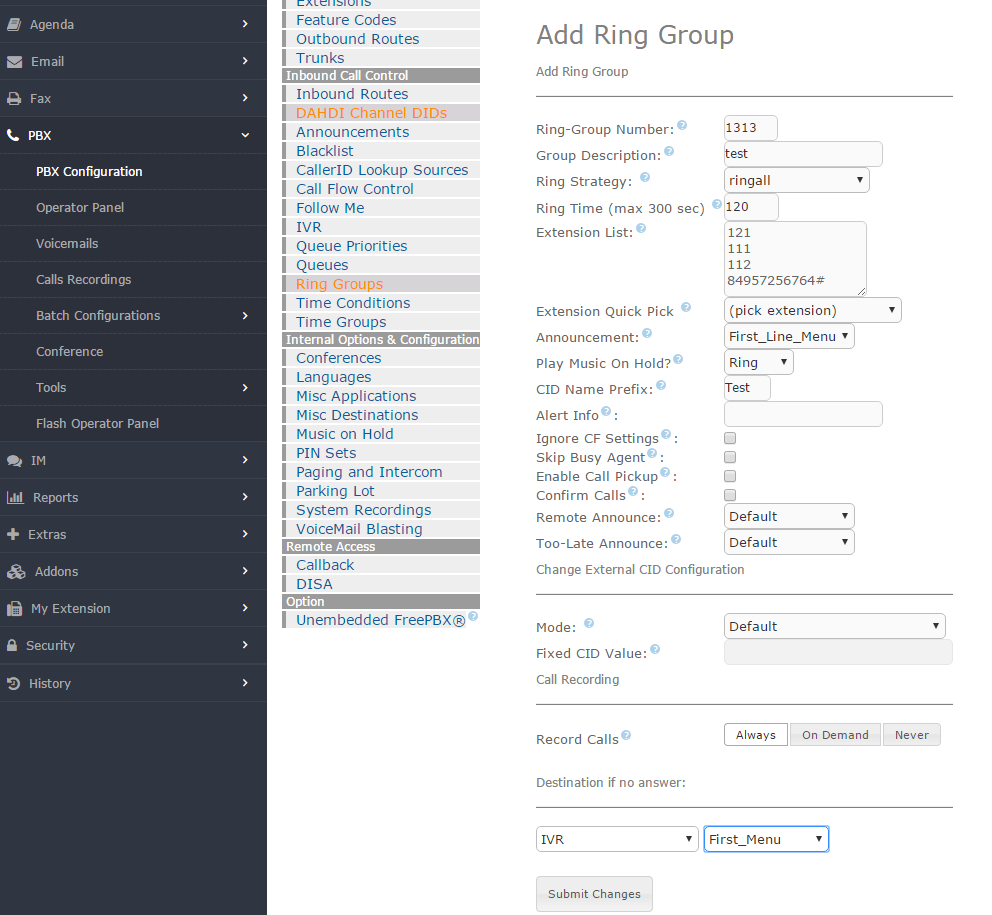Tick the Confirm Calls checkbox

click(730, 495)
